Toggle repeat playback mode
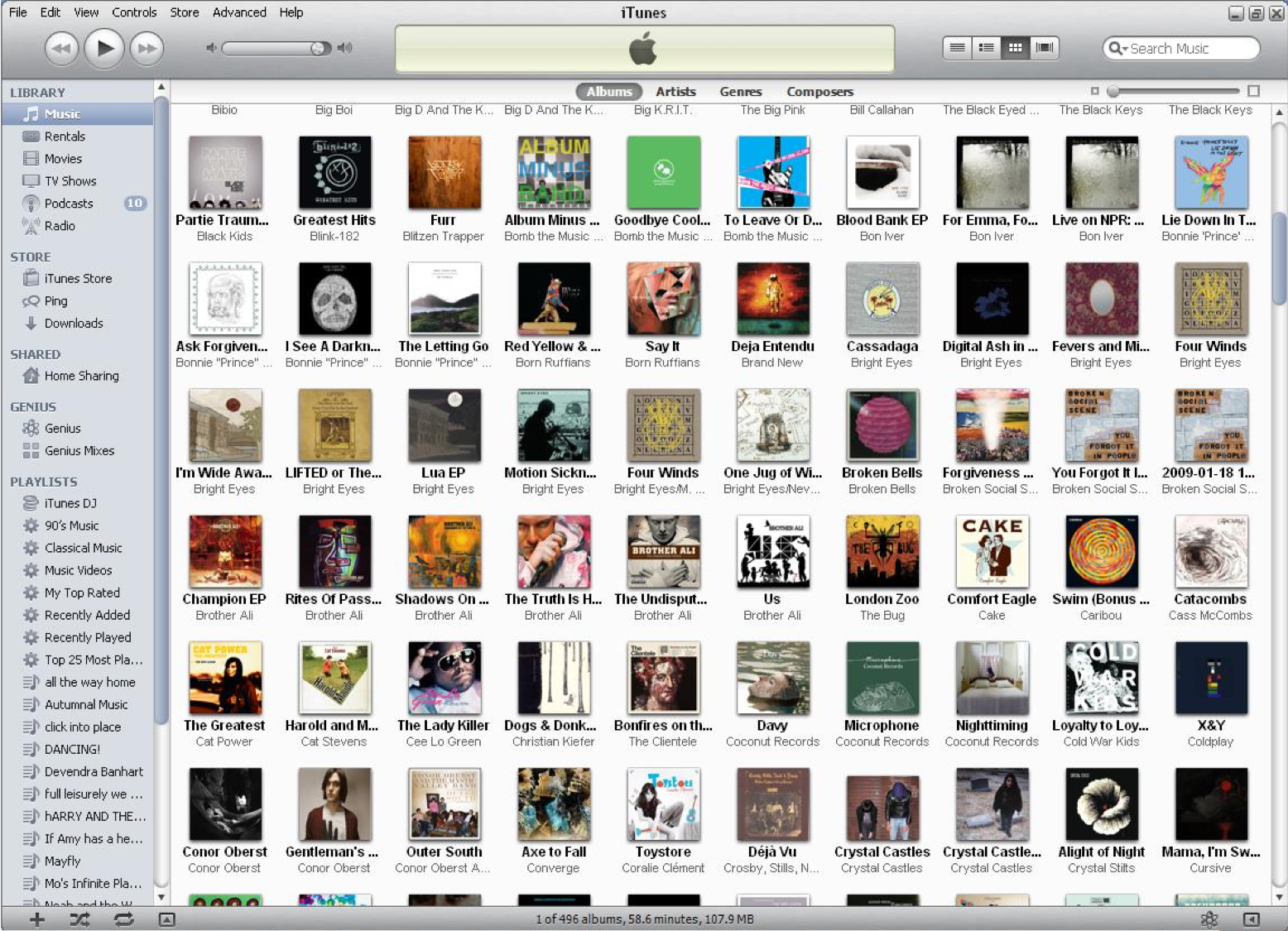1288x931 pixels. coord(123,919)
